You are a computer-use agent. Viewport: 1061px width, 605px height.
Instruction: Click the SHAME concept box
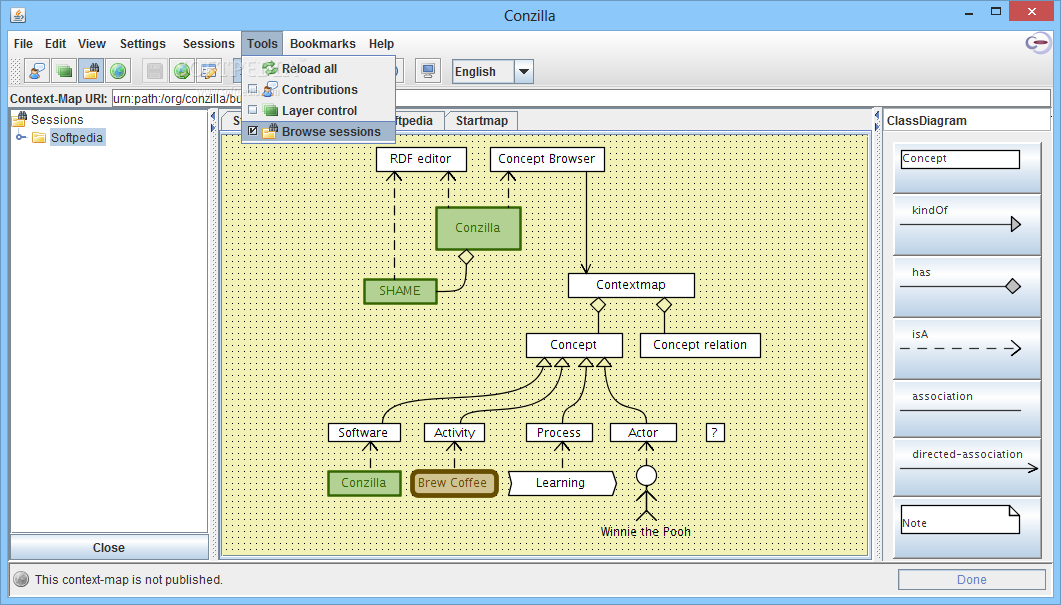point(400,291)
